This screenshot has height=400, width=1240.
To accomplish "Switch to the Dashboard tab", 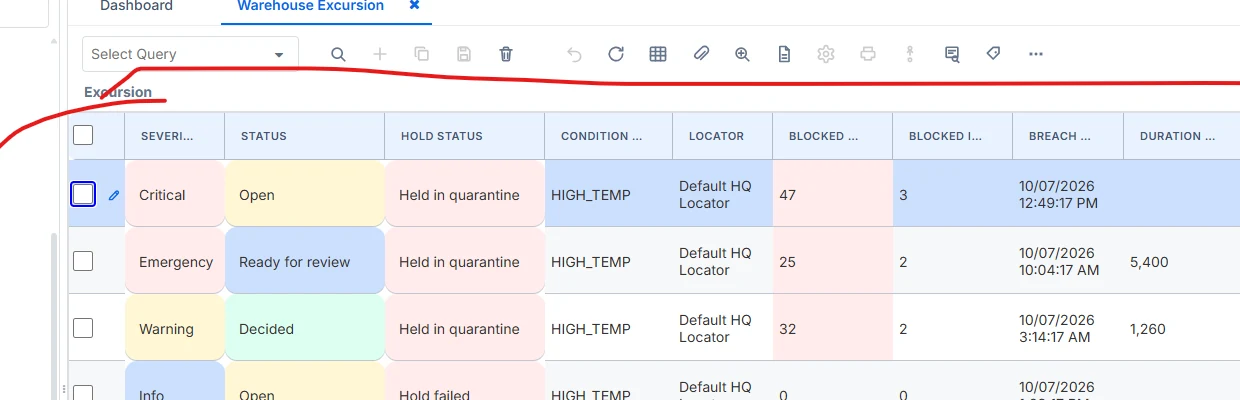I will 136,6.
